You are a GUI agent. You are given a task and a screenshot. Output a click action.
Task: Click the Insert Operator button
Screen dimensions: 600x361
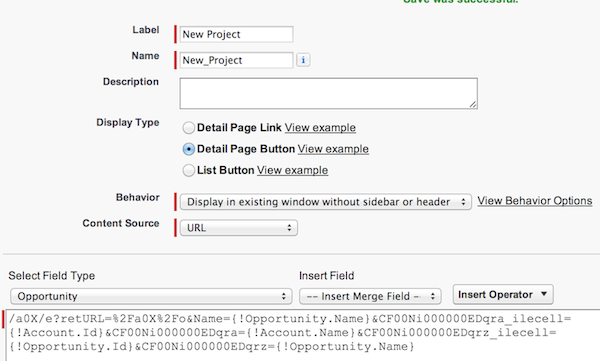503,294
